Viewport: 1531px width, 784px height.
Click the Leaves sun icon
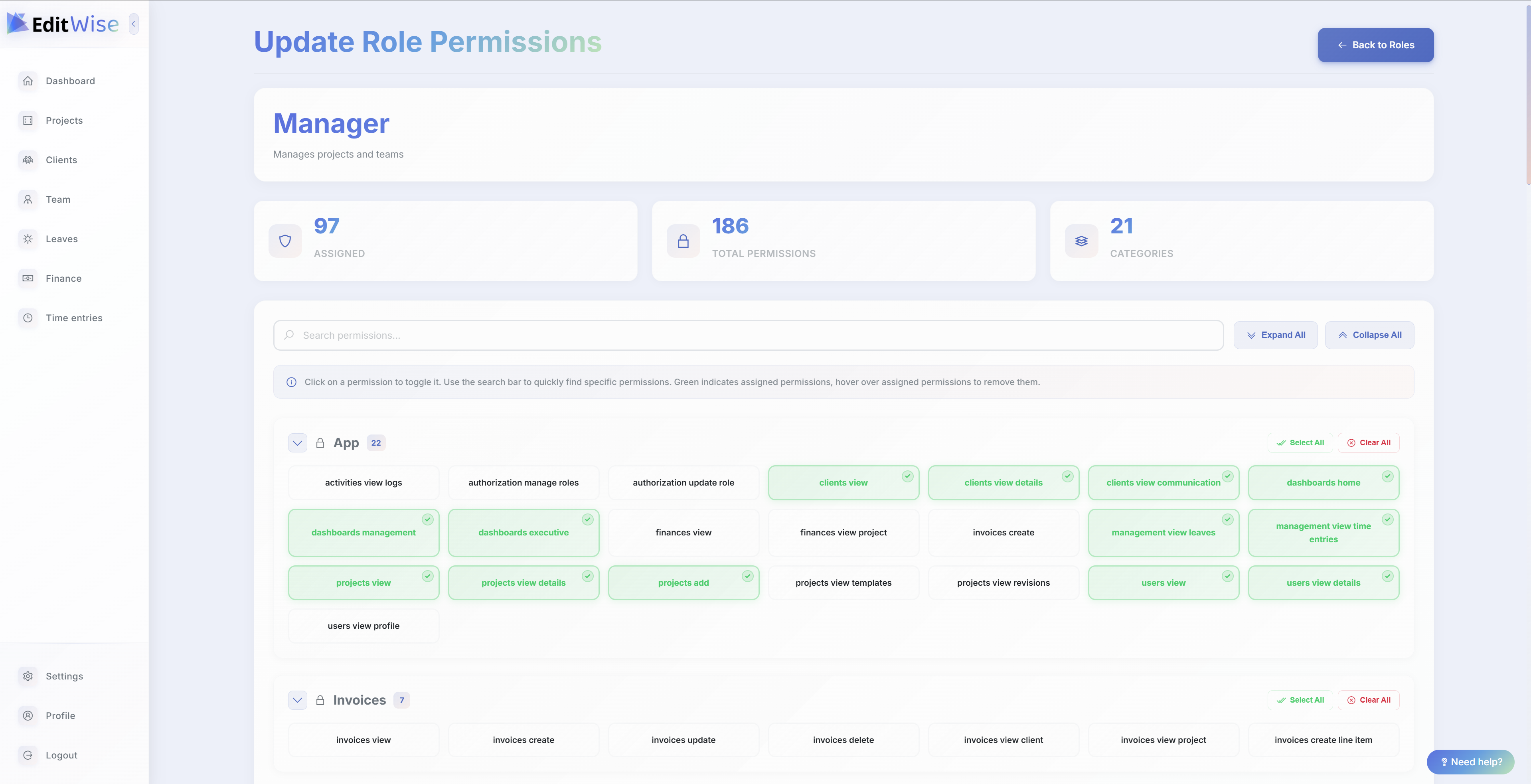28,239
